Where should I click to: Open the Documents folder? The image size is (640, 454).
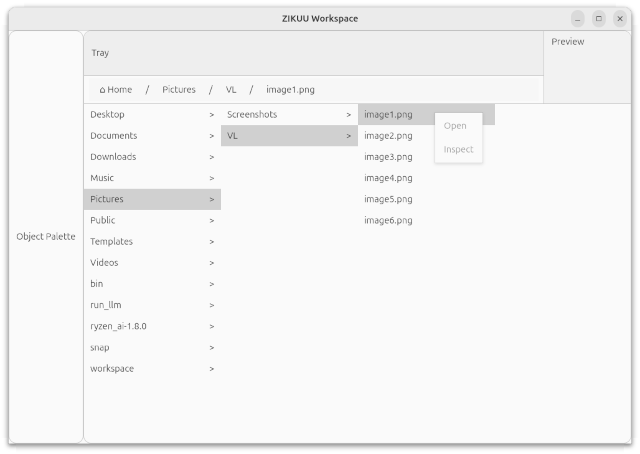tap(152, 136)
